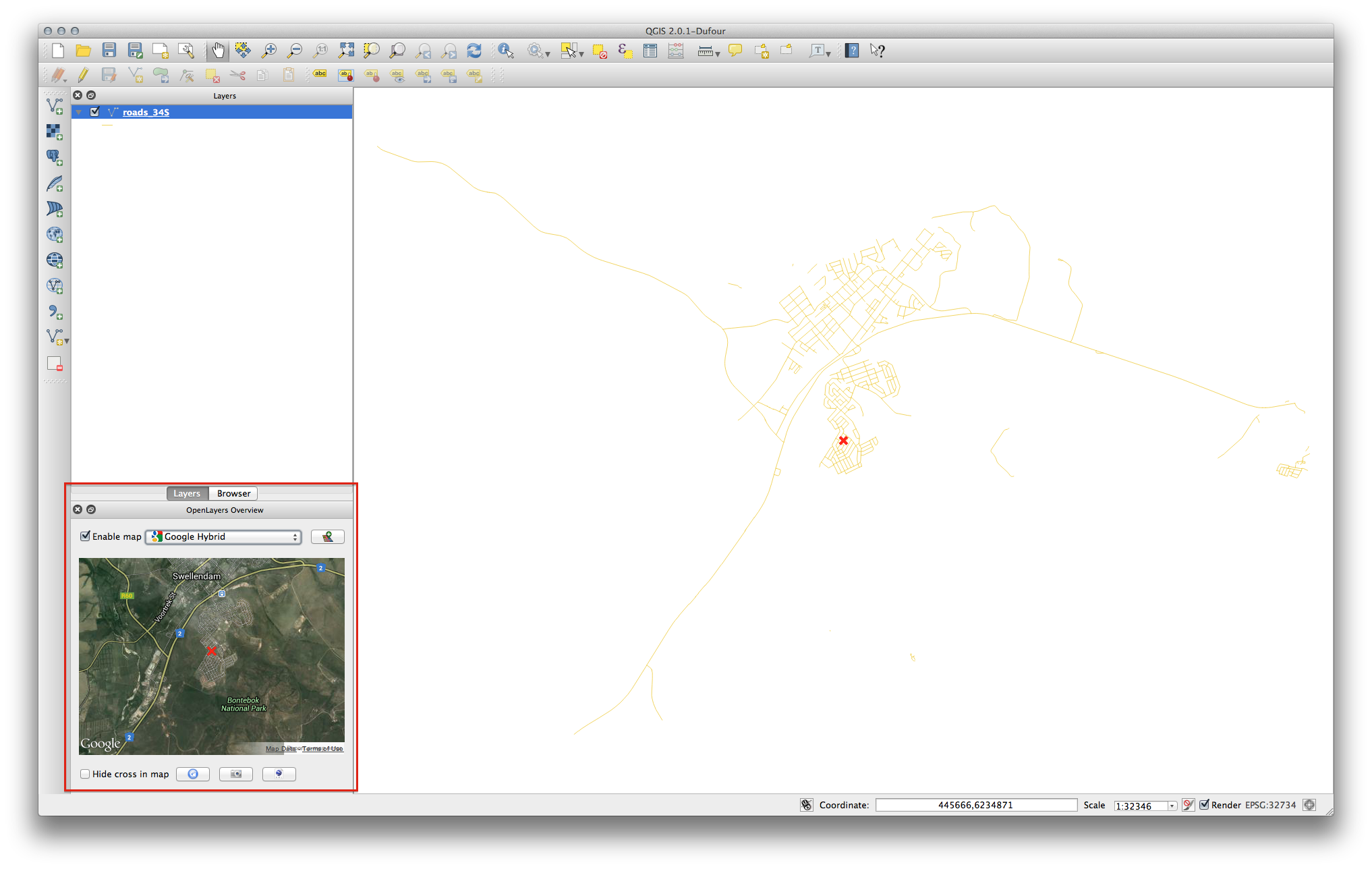The height and width of the screenshot is (869, 1372).
Task: Toggle the Render checkbox in status bar
Action: pos(1204,804)
